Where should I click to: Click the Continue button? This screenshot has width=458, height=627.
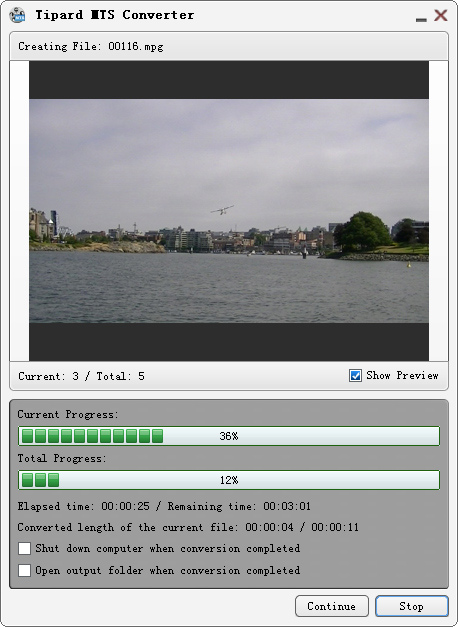pos(332,606)
